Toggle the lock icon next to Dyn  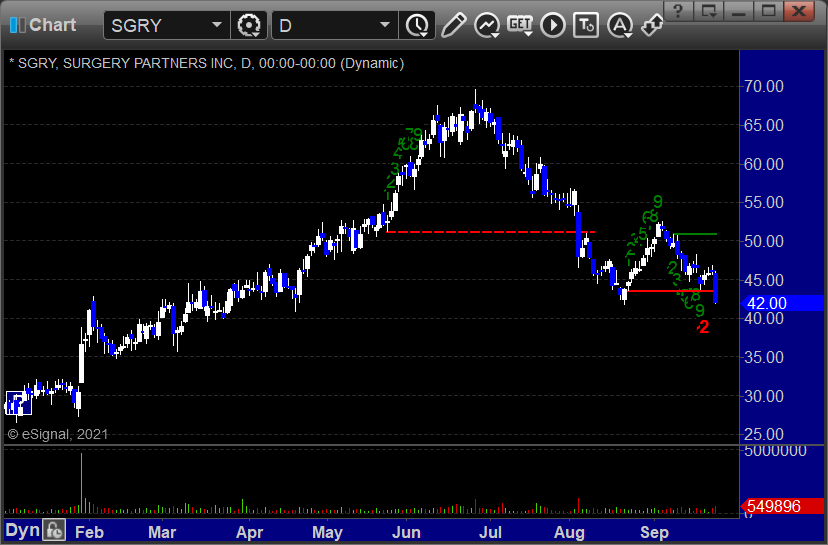coord(54,530)
